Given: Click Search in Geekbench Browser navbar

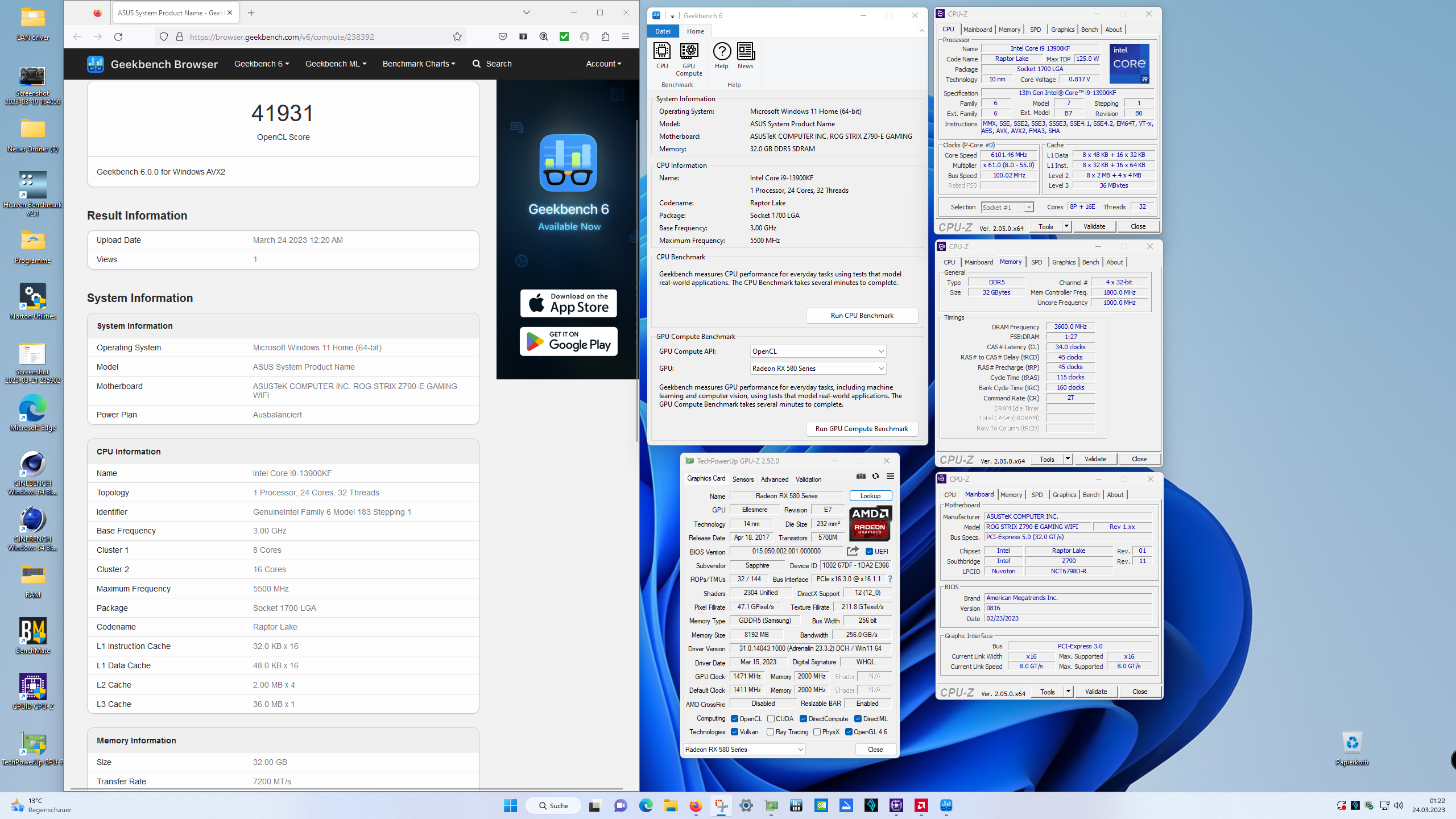Looking at the screenshot, I should 492,64.
